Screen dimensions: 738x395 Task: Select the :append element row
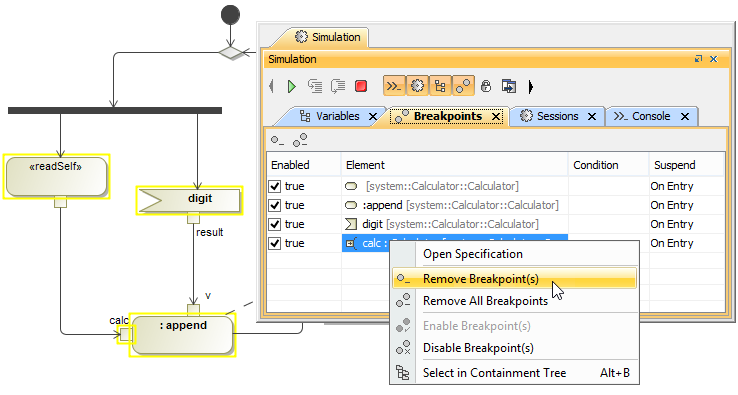coord(455,205)
